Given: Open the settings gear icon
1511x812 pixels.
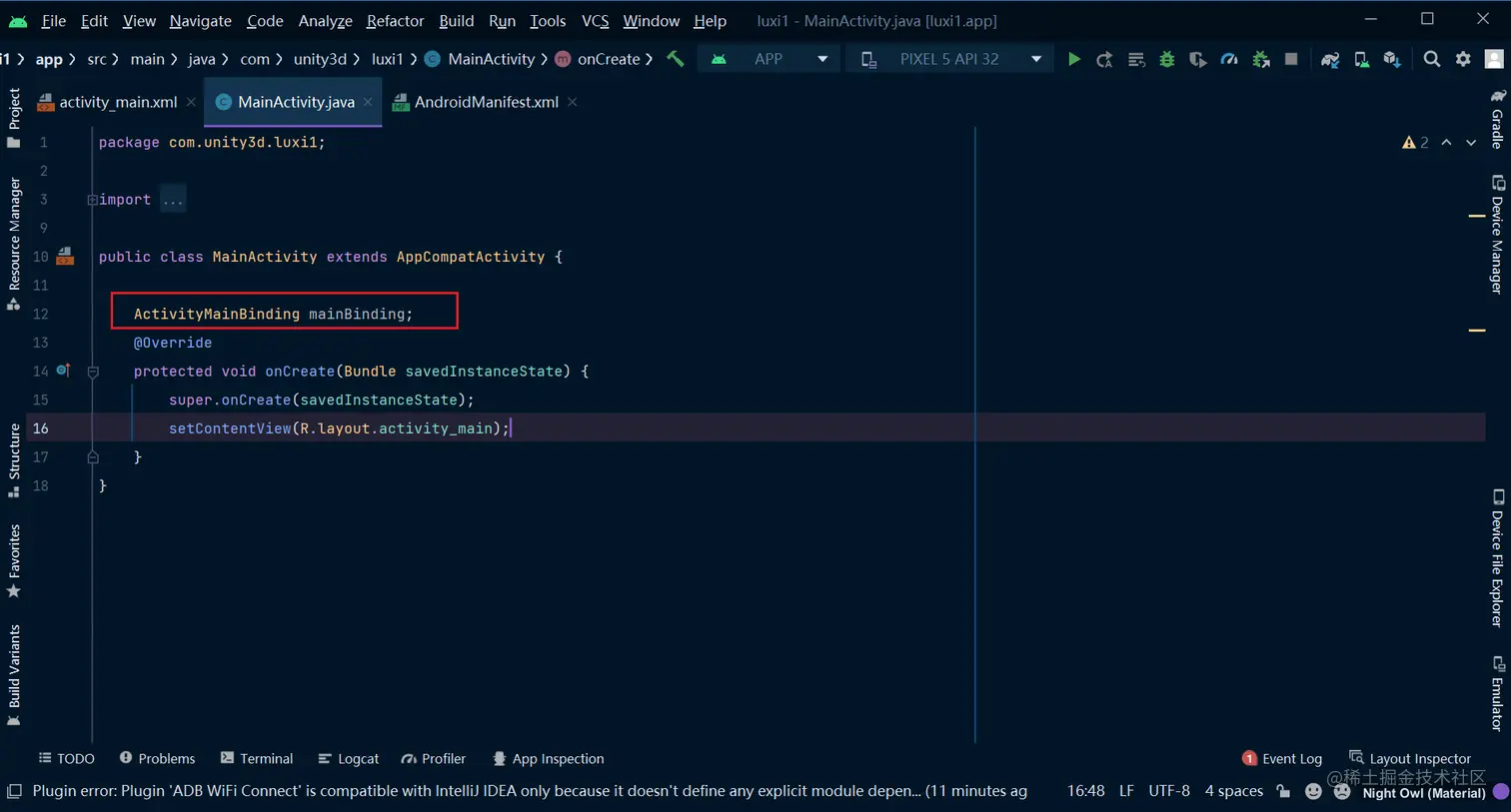Looking at the screenshot, I should point(1463,60).
